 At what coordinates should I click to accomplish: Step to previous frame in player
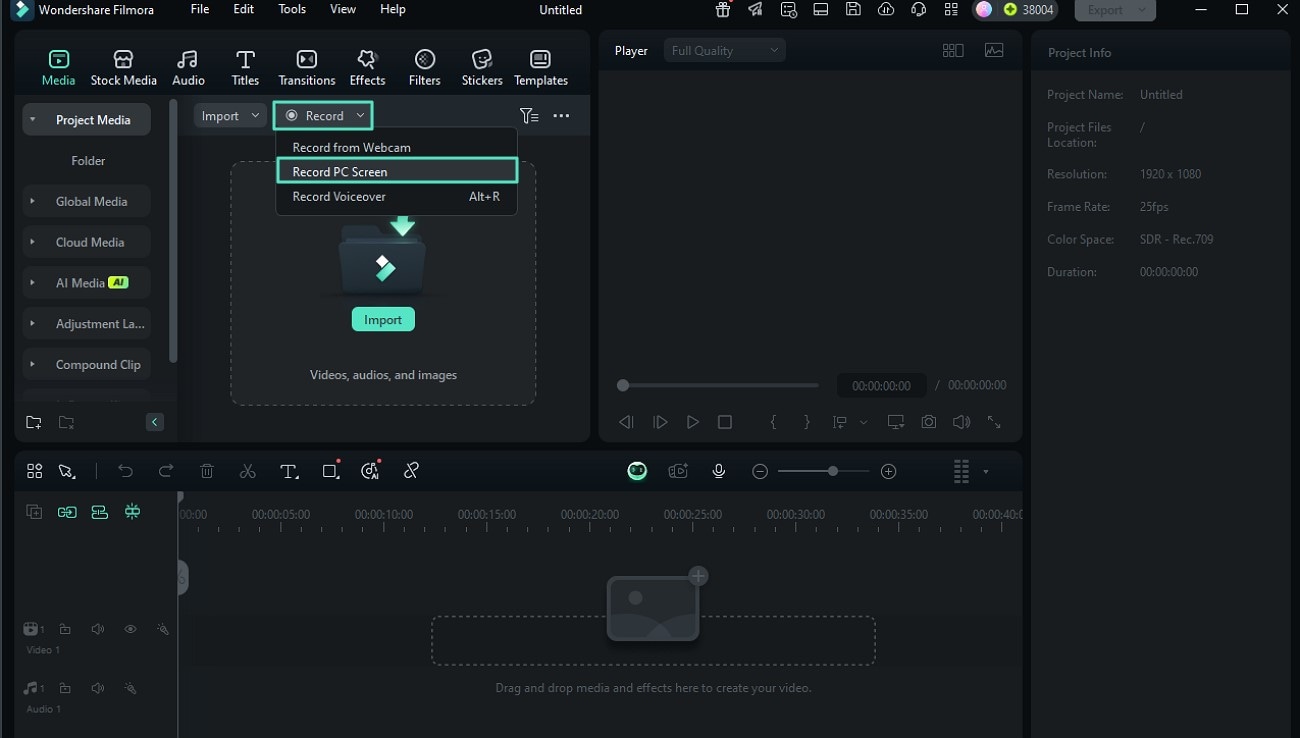click(626, 422)
